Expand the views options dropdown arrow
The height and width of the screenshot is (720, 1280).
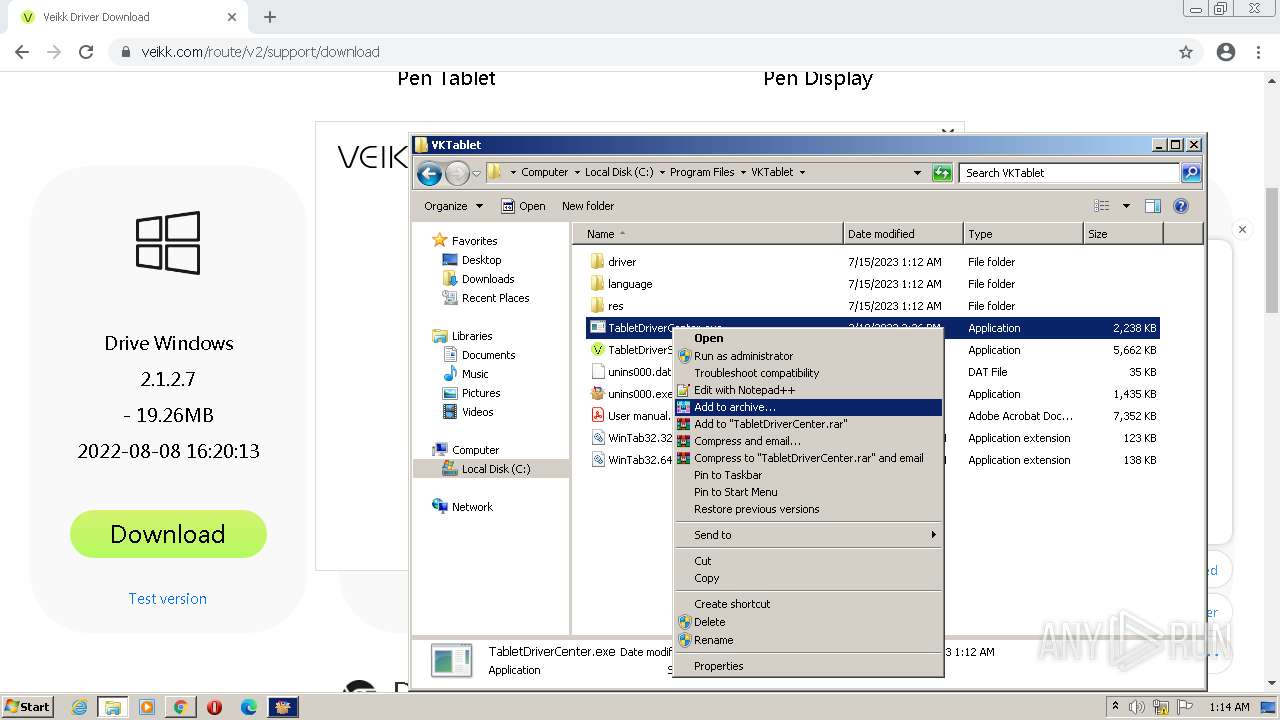pos(1126,206)
